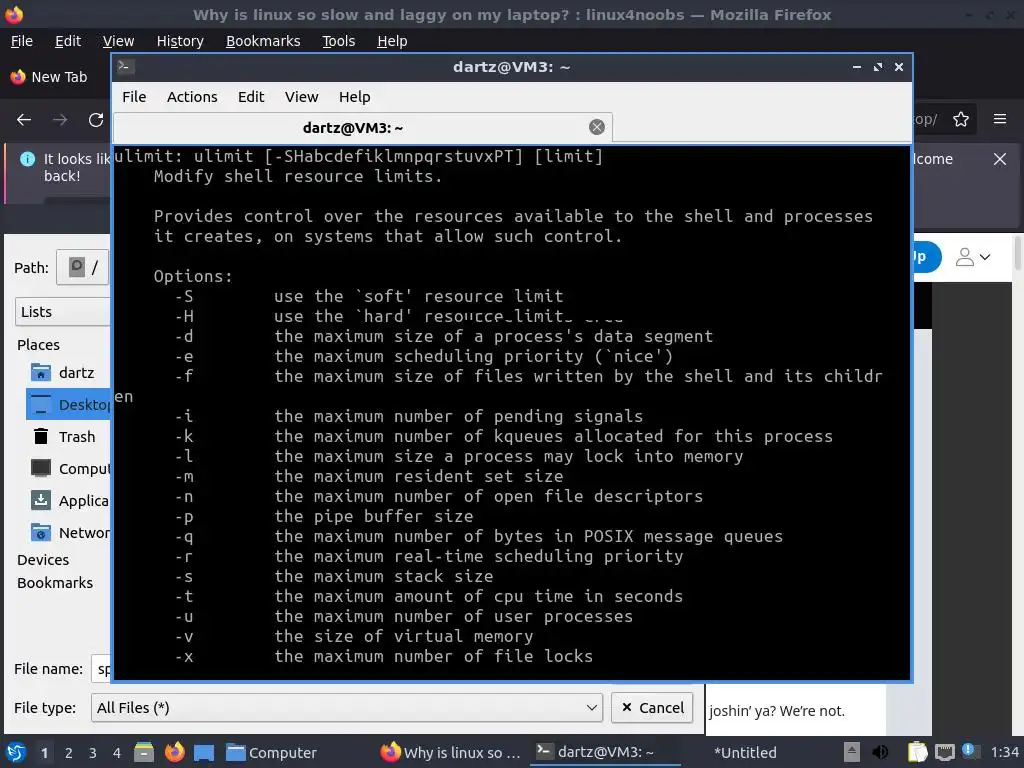Select dartz home folder in Places
Image resolution: width=1024 pixels, height=768 pixels.
coord(69,373)
